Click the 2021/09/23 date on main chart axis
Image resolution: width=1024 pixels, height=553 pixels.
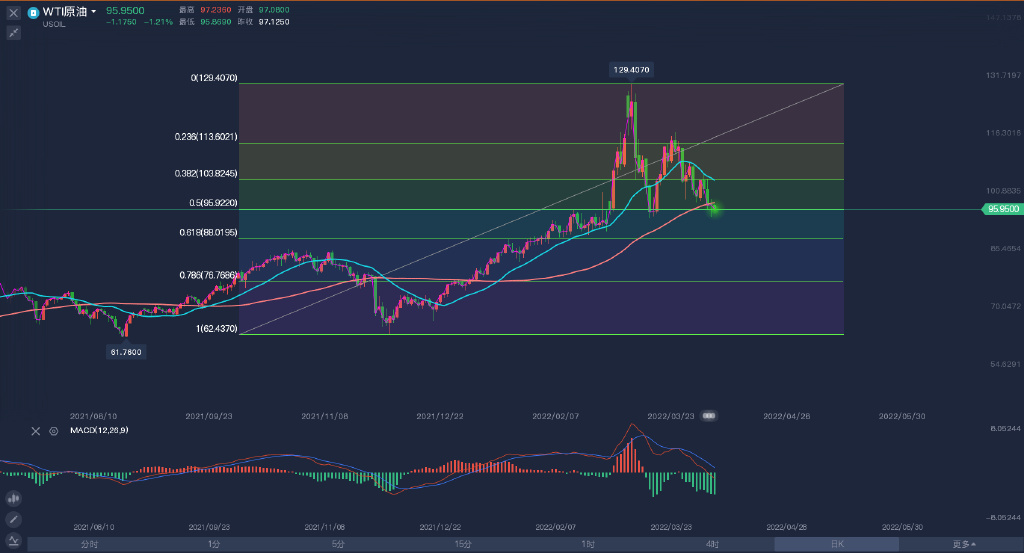pos(209,416)
